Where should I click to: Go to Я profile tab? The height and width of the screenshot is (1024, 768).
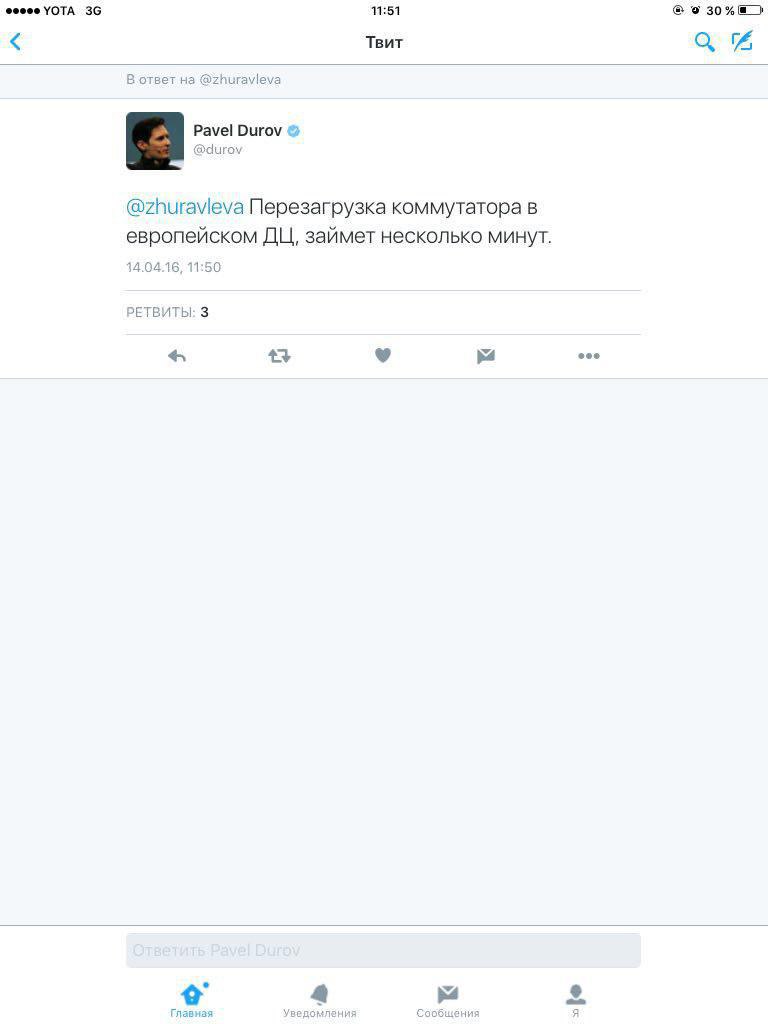tap(576, 1002)
